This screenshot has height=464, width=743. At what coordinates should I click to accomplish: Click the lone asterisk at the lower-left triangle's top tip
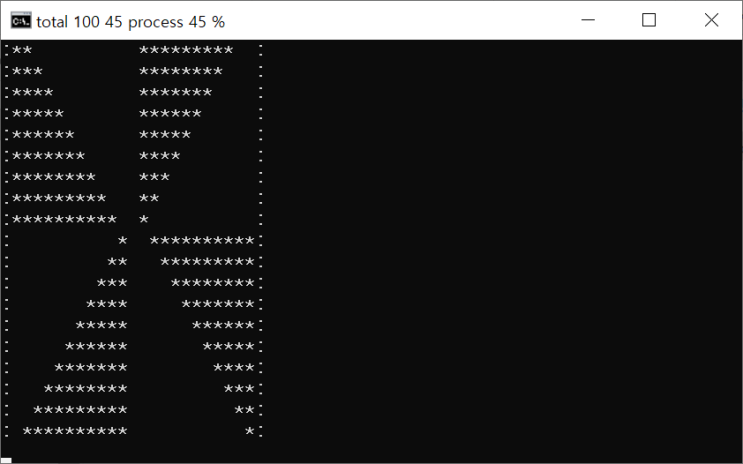pos(122,241)
